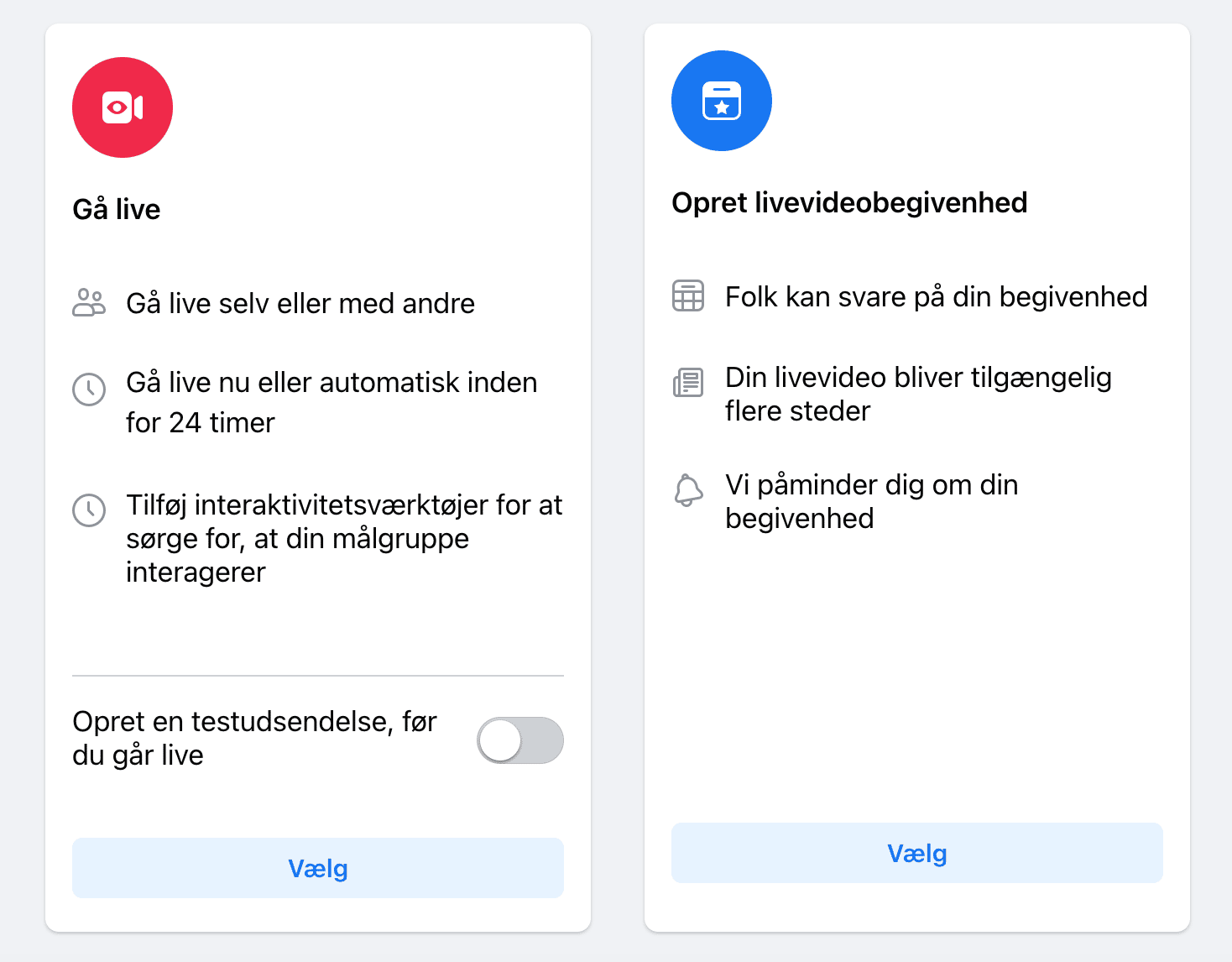Click Vi påminder dig om din begivenhed
This screenshot has height=962, width=1232.
tap(871, 500)
